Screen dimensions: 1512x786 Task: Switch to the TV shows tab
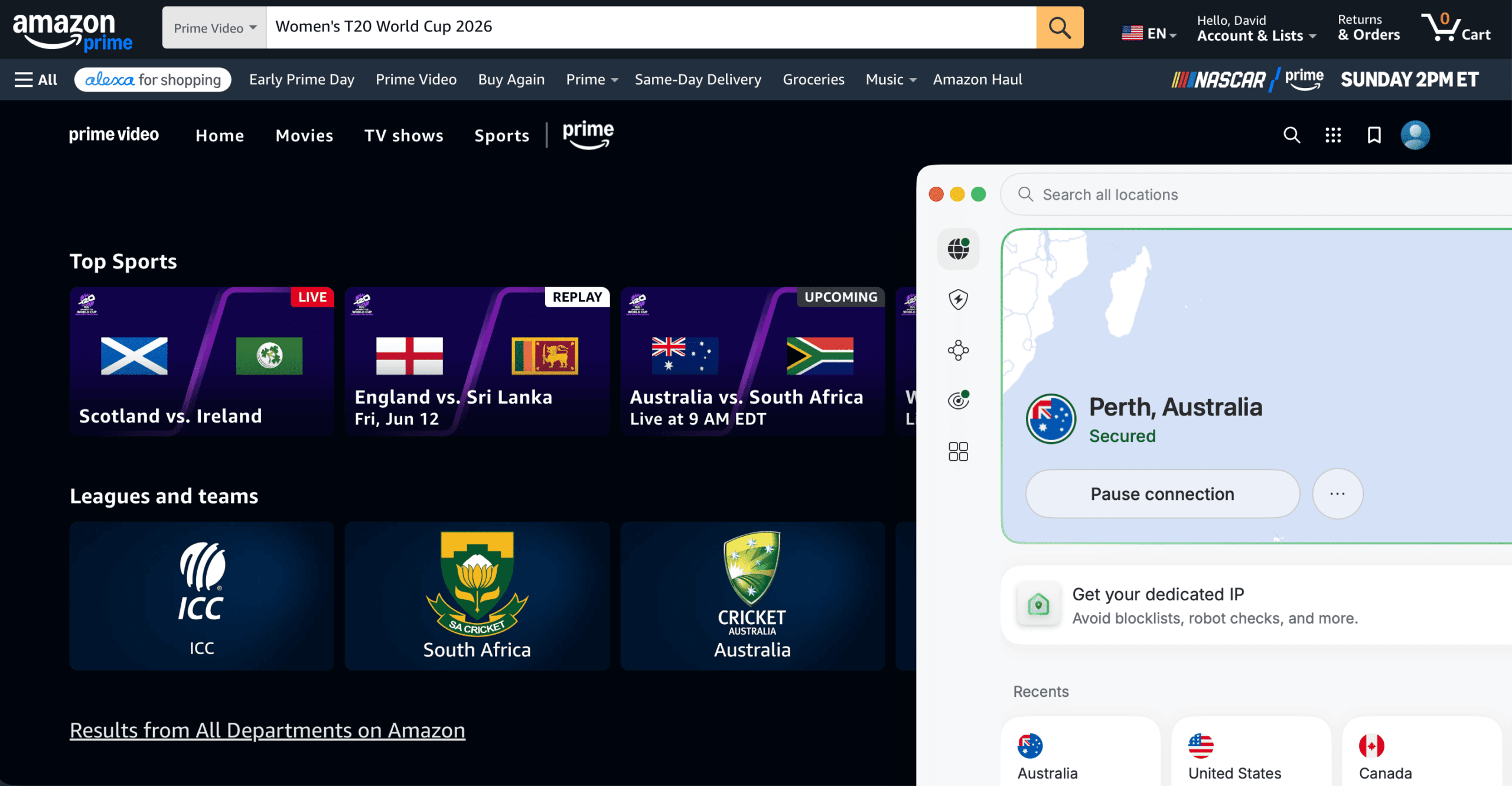tap(403, 135)
